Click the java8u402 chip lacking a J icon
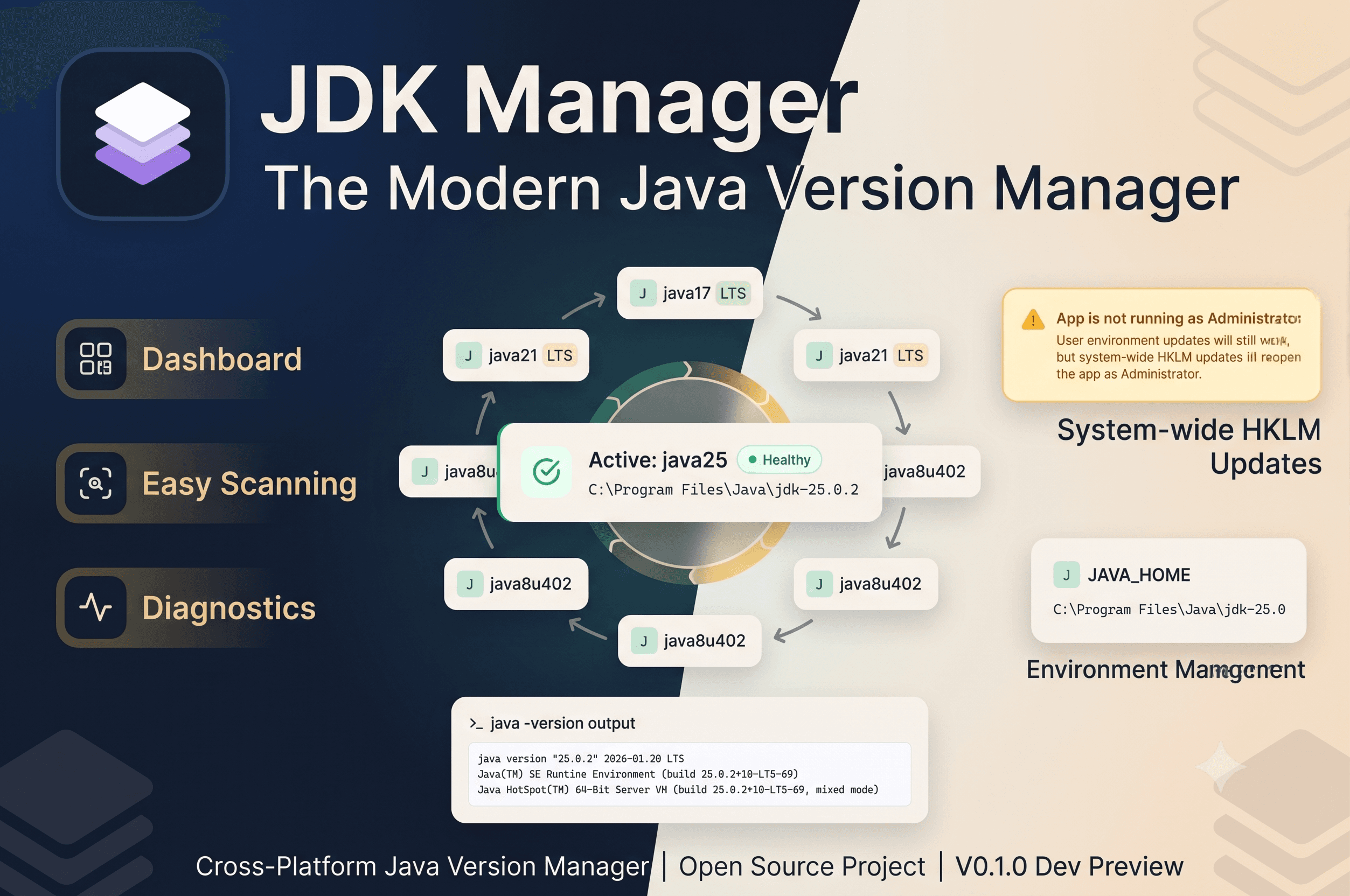This screenshot has height=896, width=1350. 930,472
